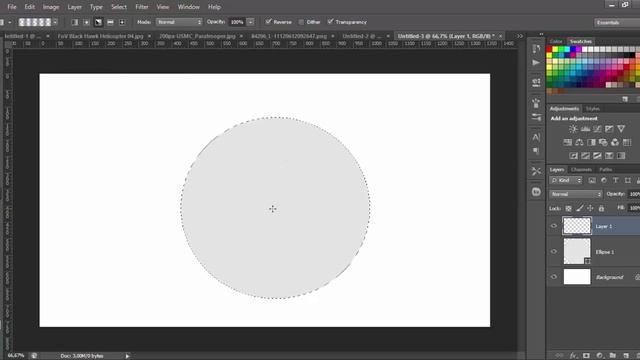Enable lock image pixels brush icon
The height and width of the screenshot is (360, 640).
[580, 209]
